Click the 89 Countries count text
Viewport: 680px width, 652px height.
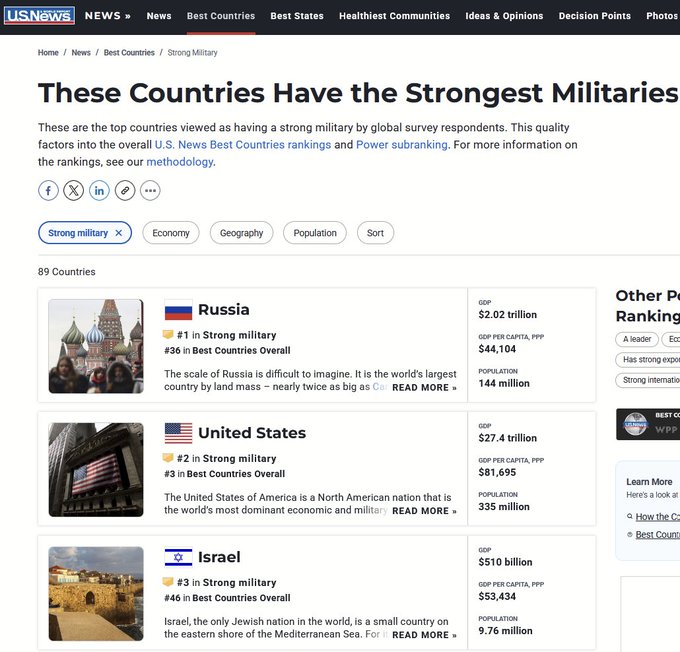[x=67, y=272]
